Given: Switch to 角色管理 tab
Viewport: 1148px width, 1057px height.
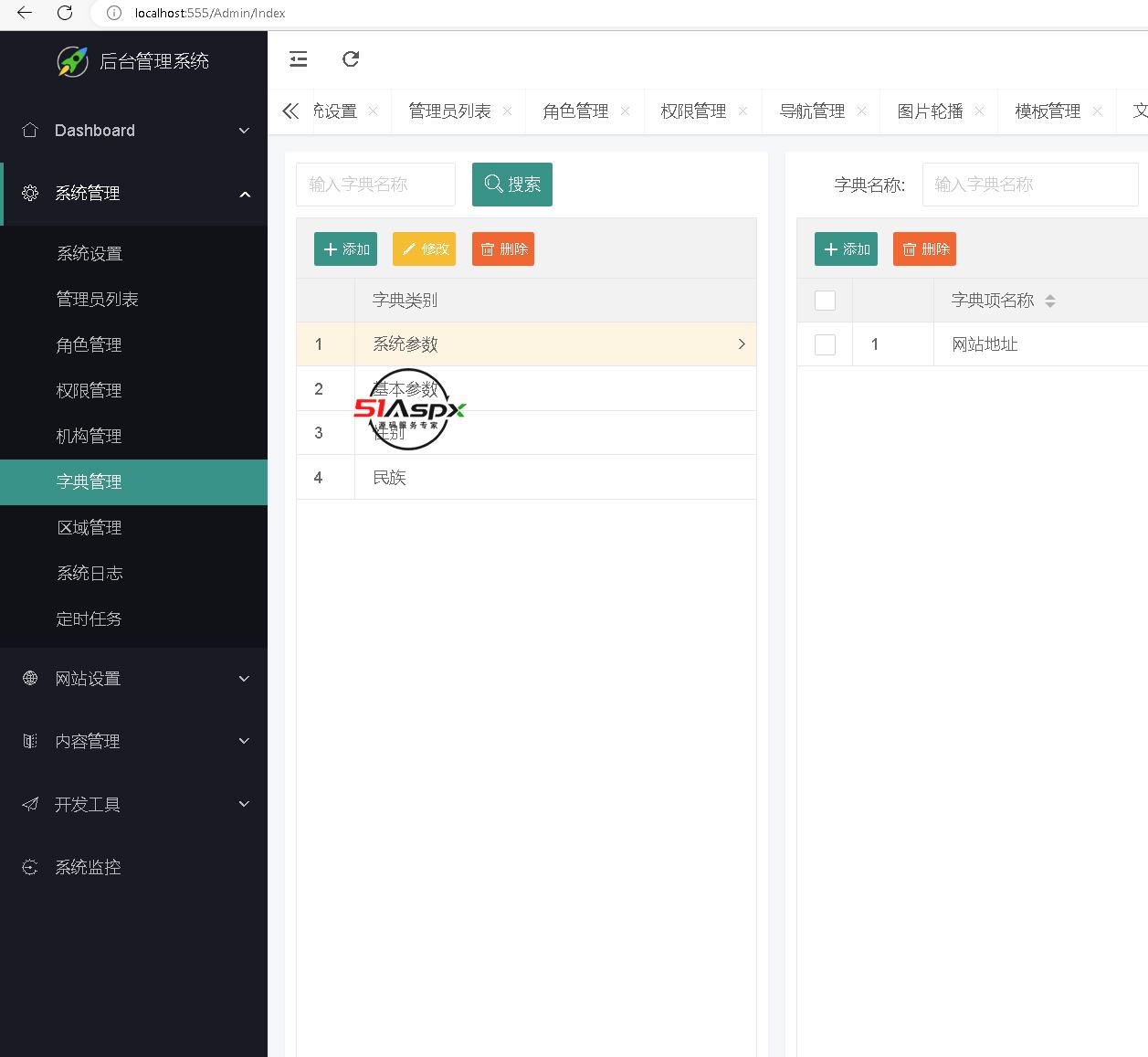Looking at the screenshot, I should 575,111.
